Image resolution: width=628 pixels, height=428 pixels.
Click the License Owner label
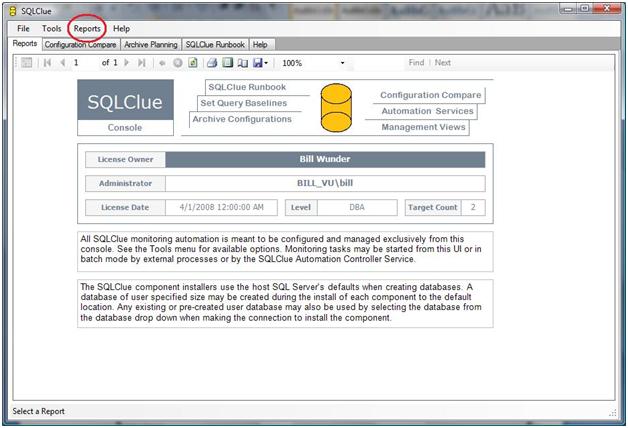pos(125,159)
